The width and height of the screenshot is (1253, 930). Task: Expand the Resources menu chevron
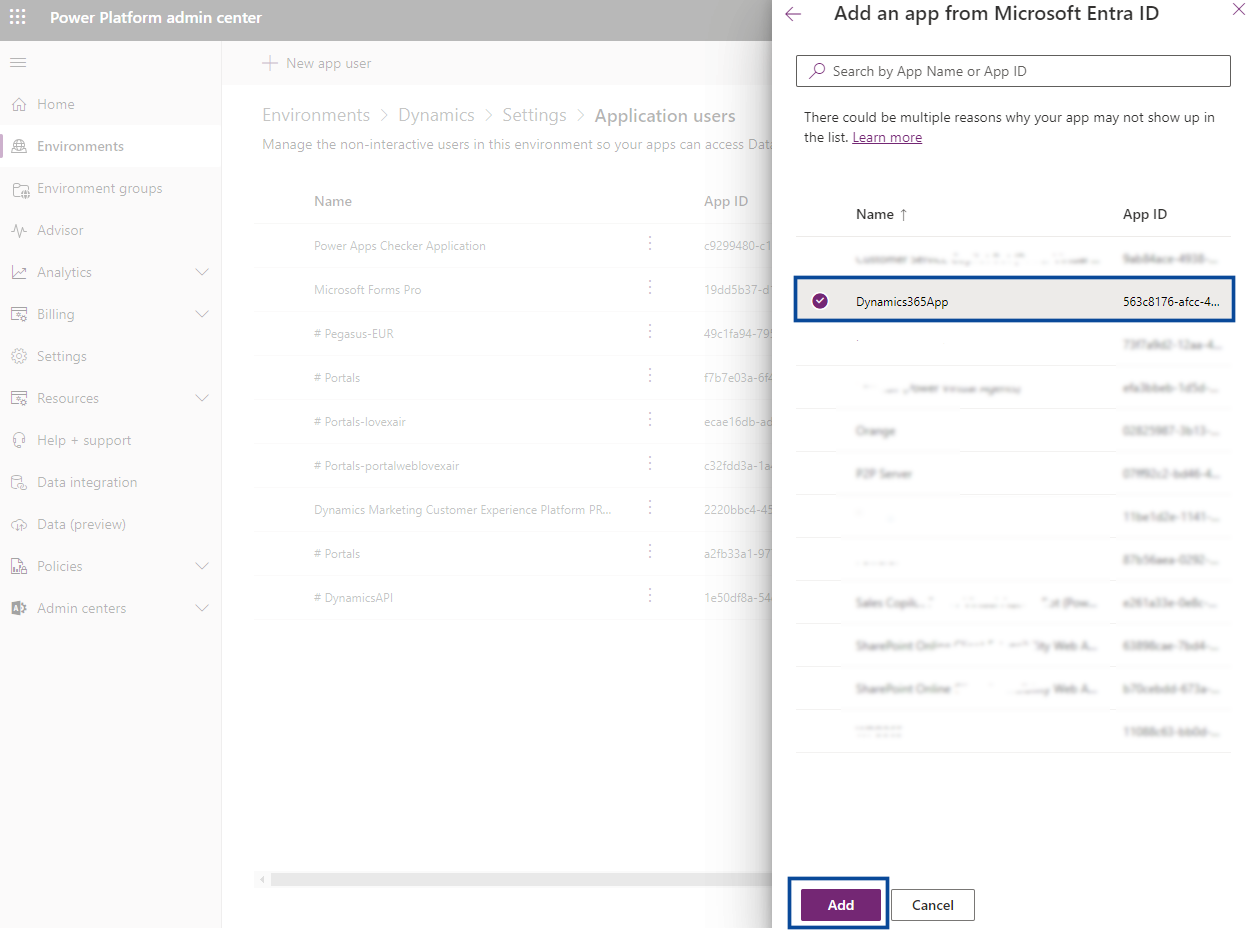[202, 398]
